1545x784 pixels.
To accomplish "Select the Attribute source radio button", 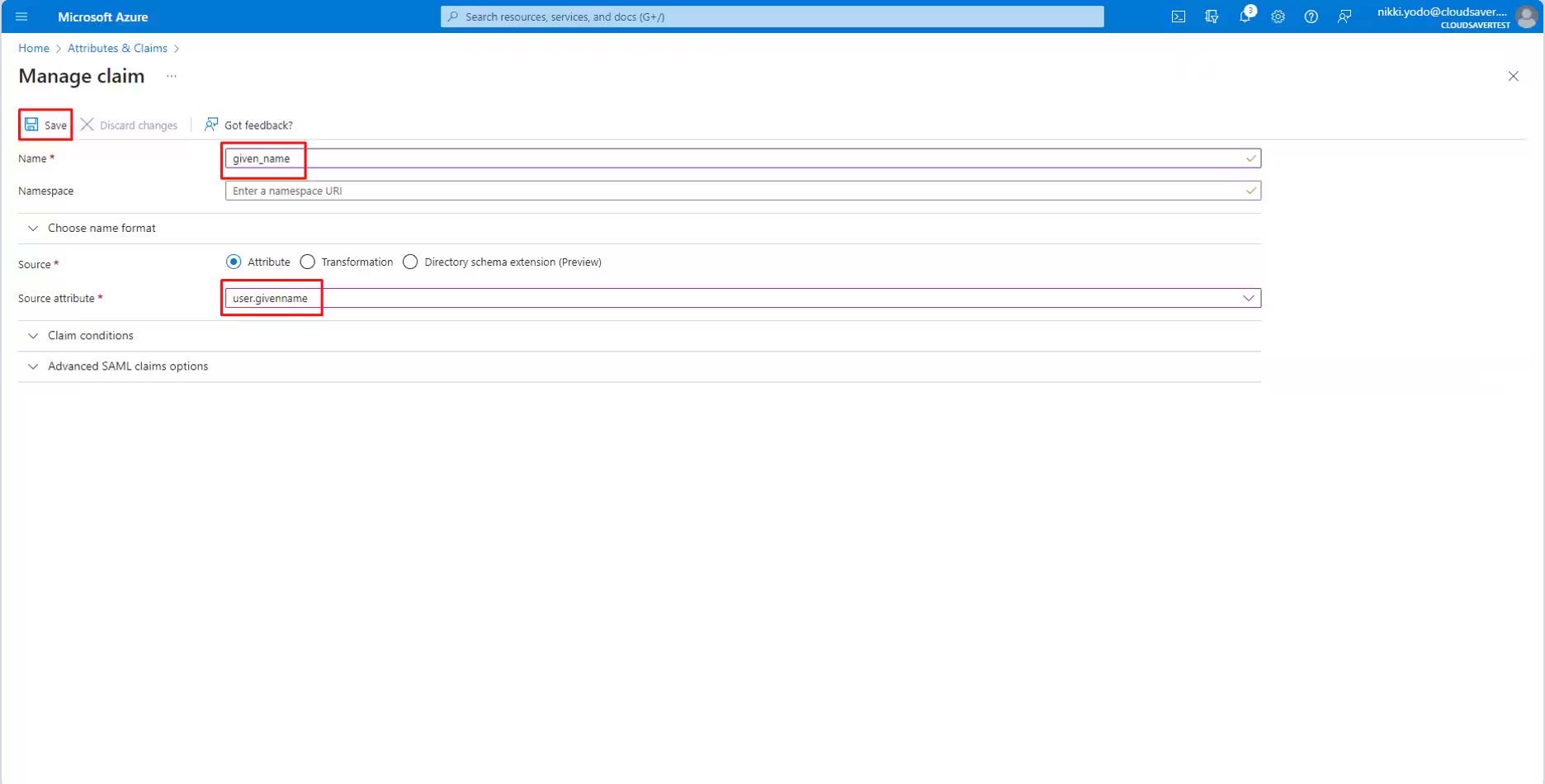I will tap(234, 262).
